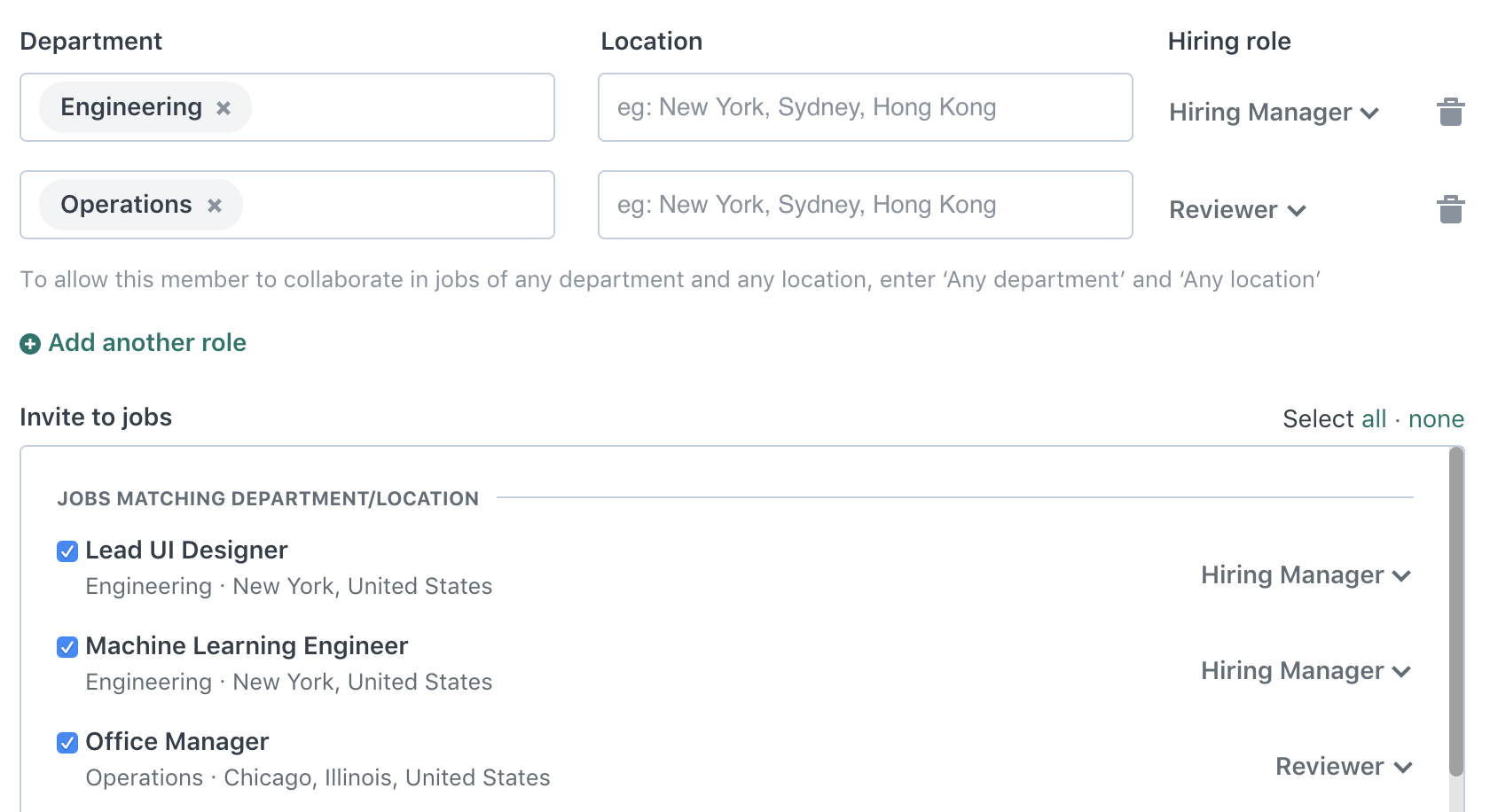Open Hiring Manager dropdown for Engineering row
1490x812 pixels.
tap(1274, 113)
